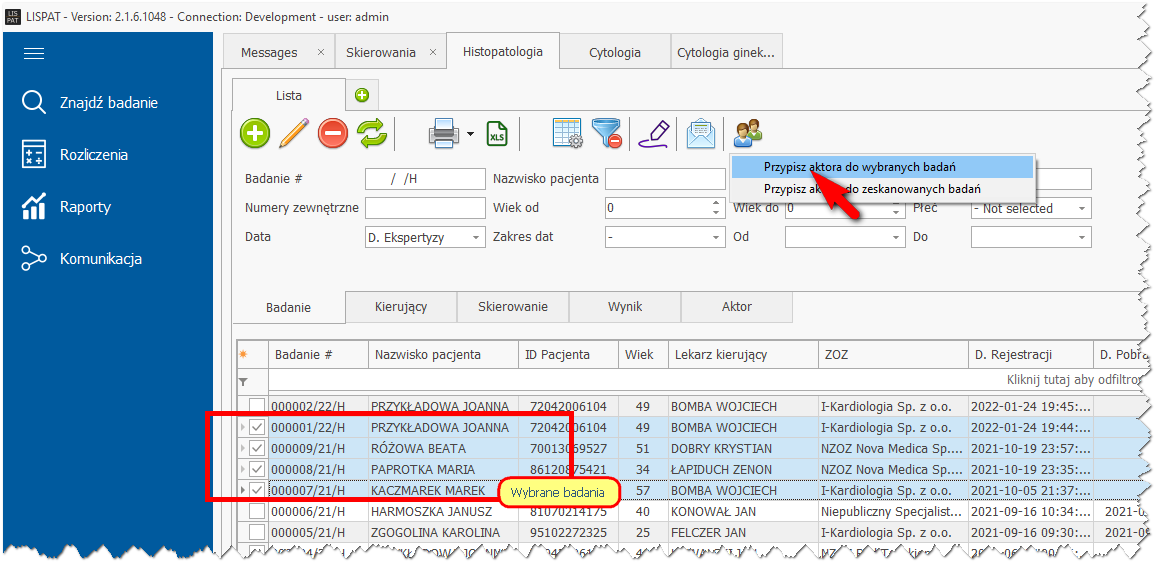Uncheck the box for row 000009/21/H

point(258,448)
